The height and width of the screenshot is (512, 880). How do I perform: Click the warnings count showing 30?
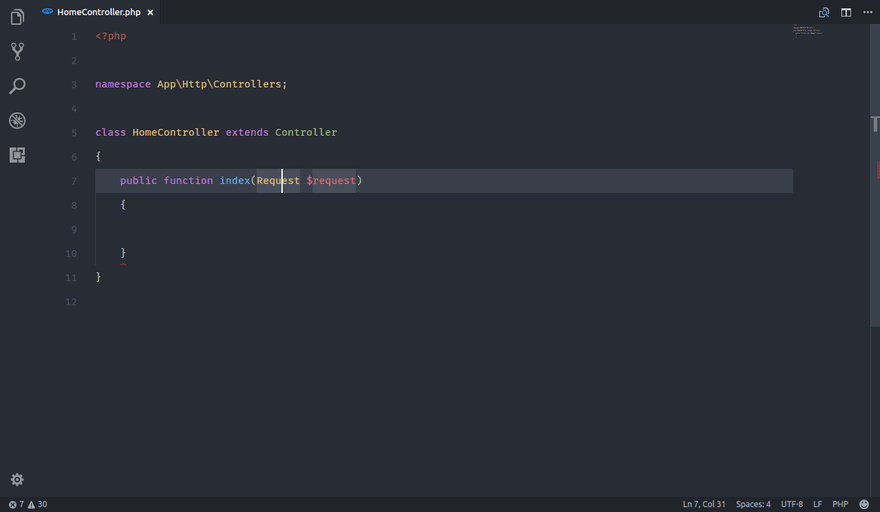38,504
